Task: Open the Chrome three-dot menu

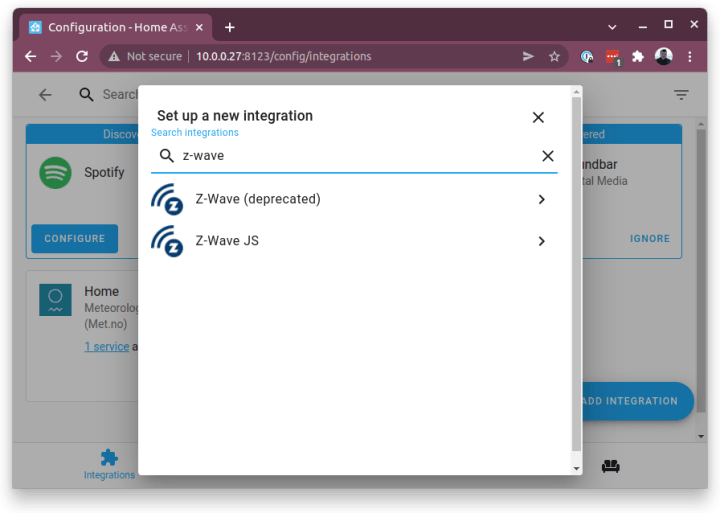Action: [x=690, y=56]
